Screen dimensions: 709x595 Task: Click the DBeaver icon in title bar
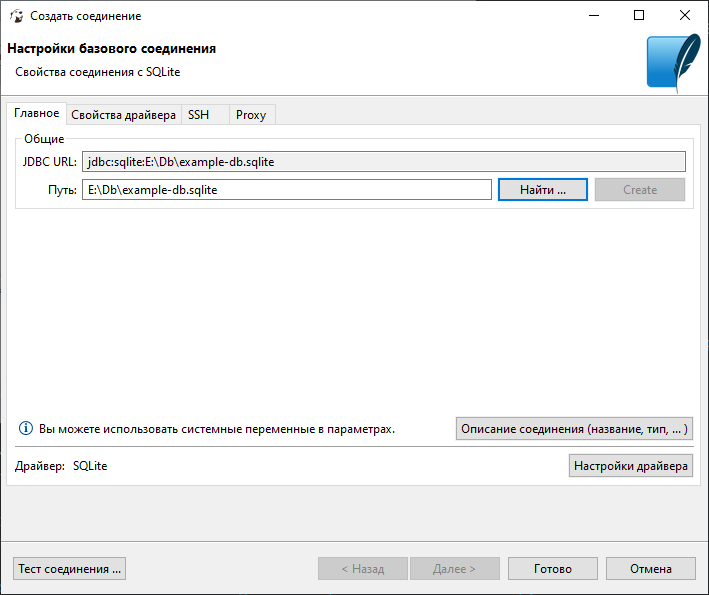16,16
